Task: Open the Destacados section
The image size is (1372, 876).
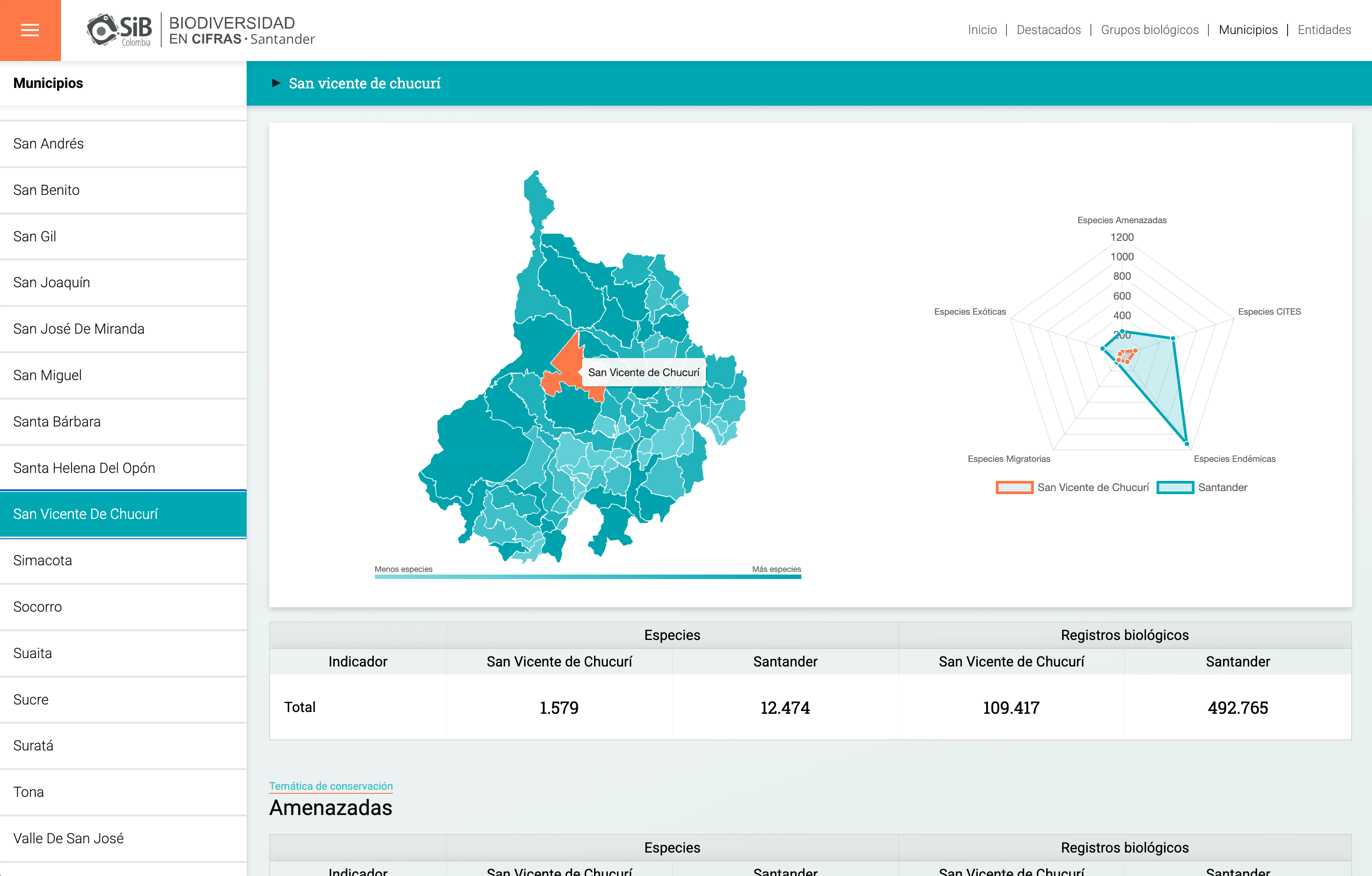Action: click(x=1048, y=30)
